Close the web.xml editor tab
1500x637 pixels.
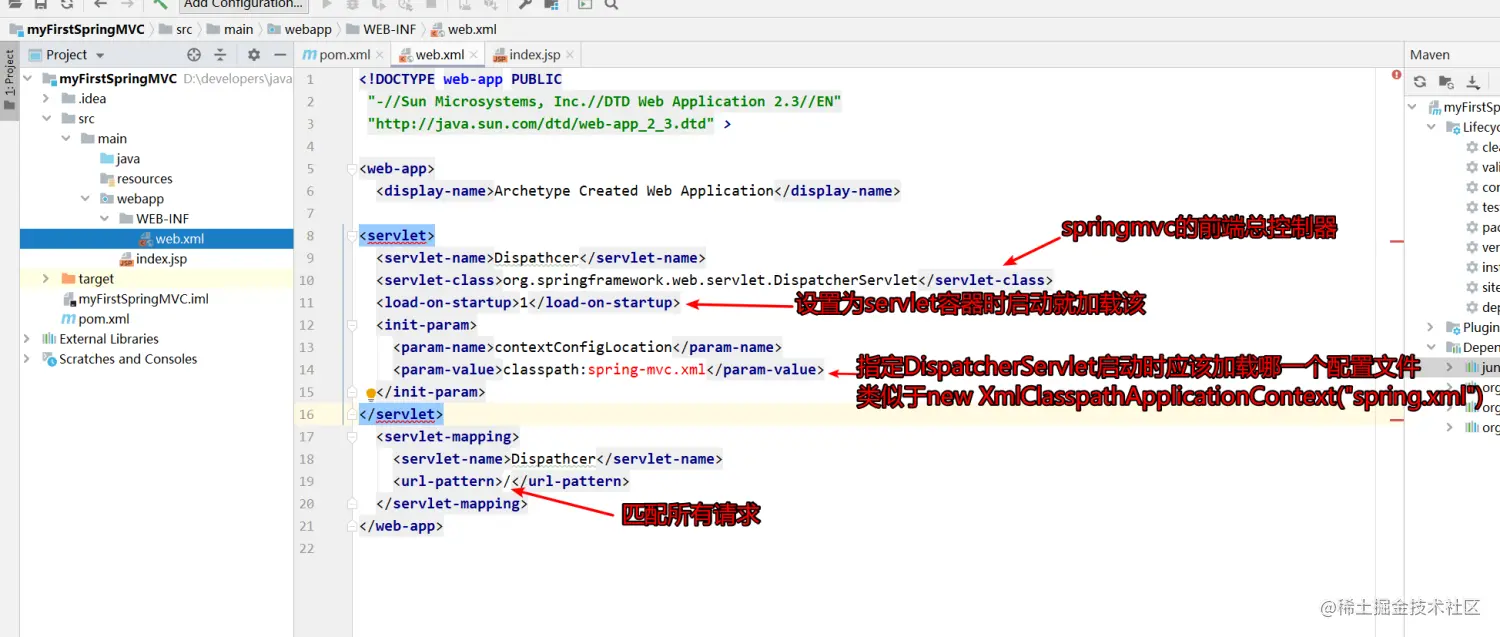point(473,55)
